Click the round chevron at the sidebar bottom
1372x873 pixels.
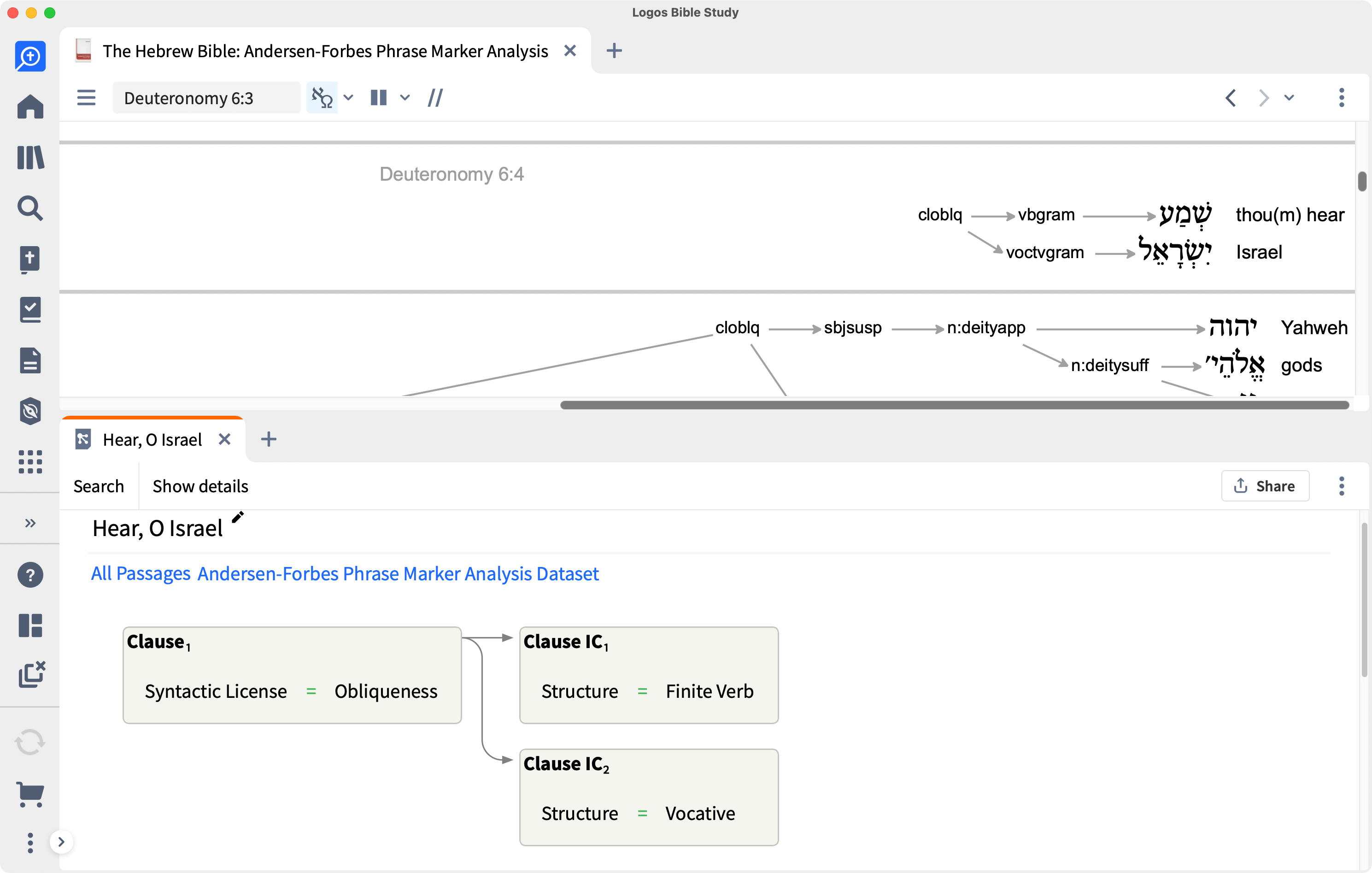[x=62, y=842]
